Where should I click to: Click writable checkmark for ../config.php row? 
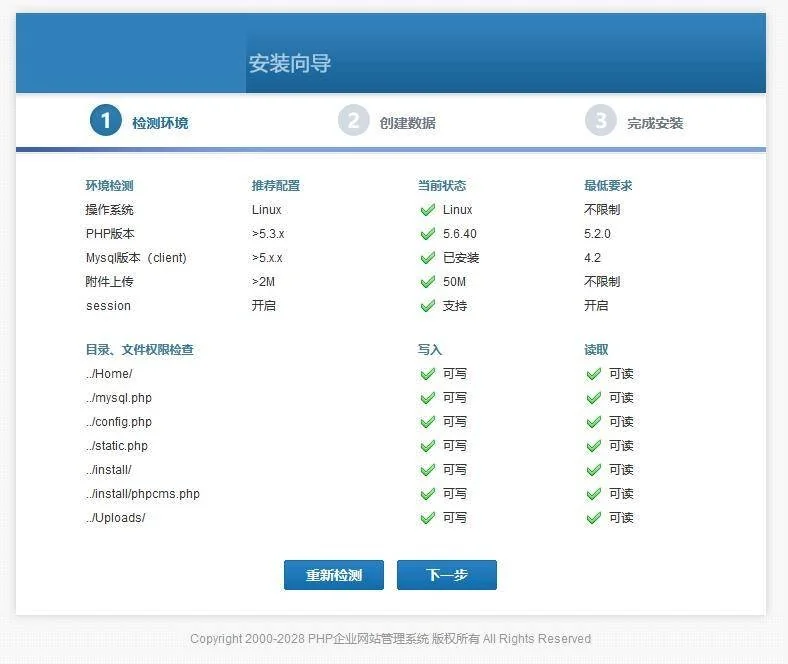(x=428, y=422)
